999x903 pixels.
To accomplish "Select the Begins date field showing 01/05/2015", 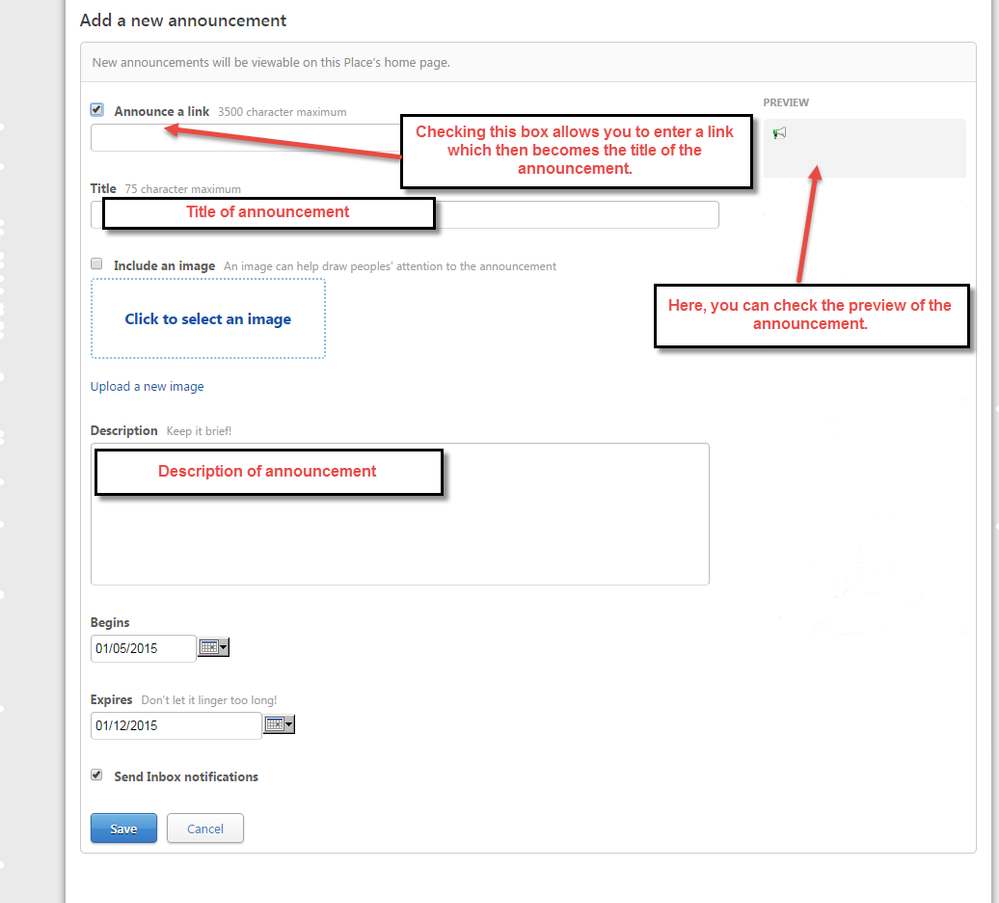I will coord(143,648).
